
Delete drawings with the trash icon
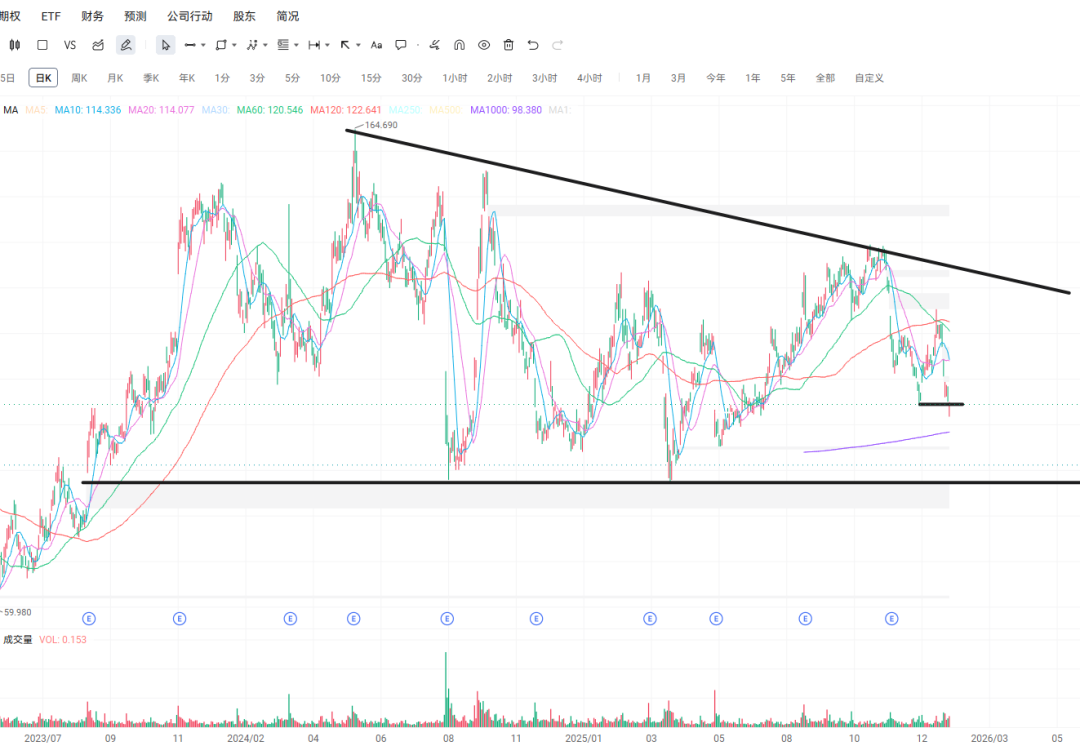(509, 45)
